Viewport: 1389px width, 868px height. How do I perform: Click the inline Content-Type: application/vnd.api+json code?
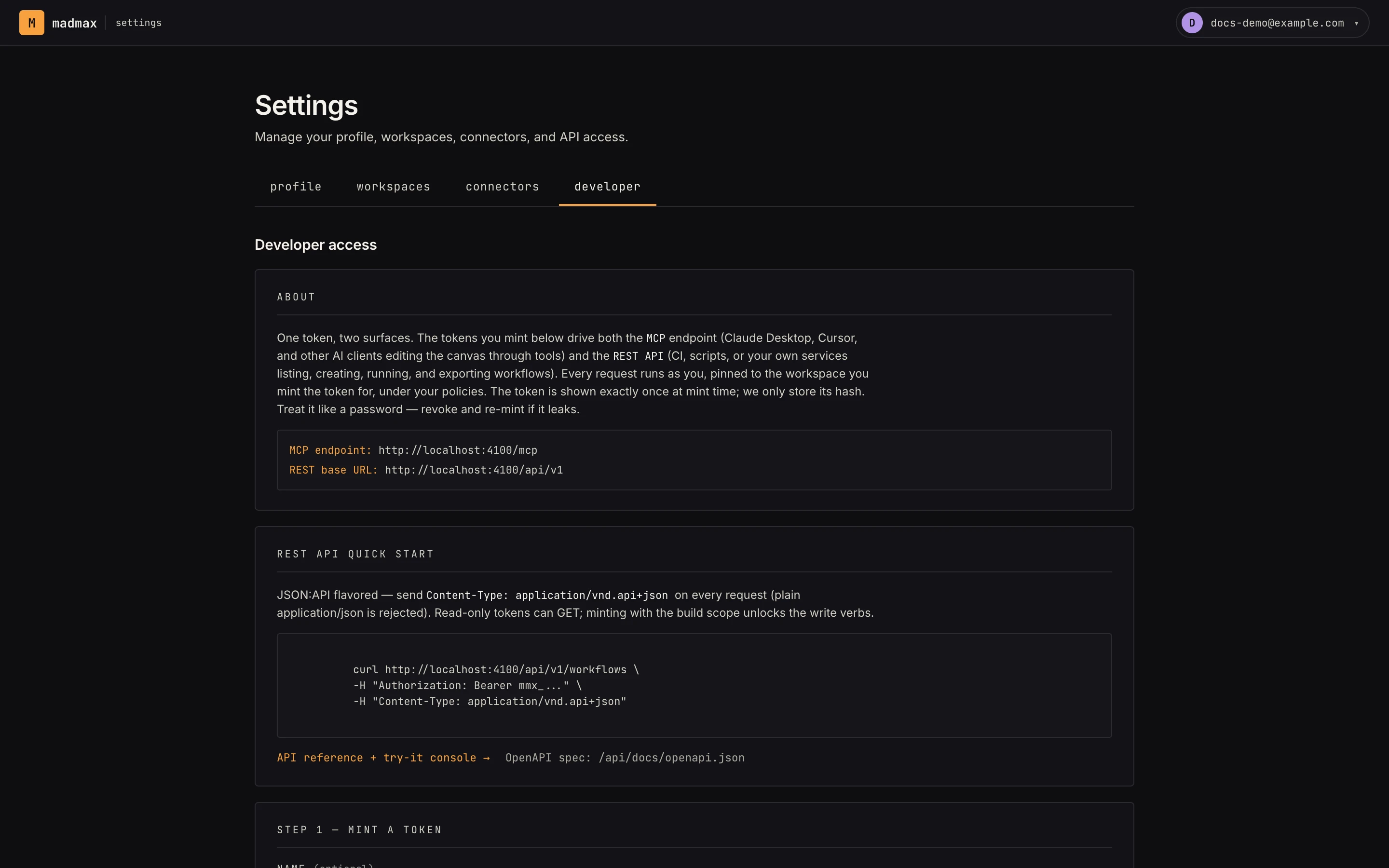coord(547,596)
